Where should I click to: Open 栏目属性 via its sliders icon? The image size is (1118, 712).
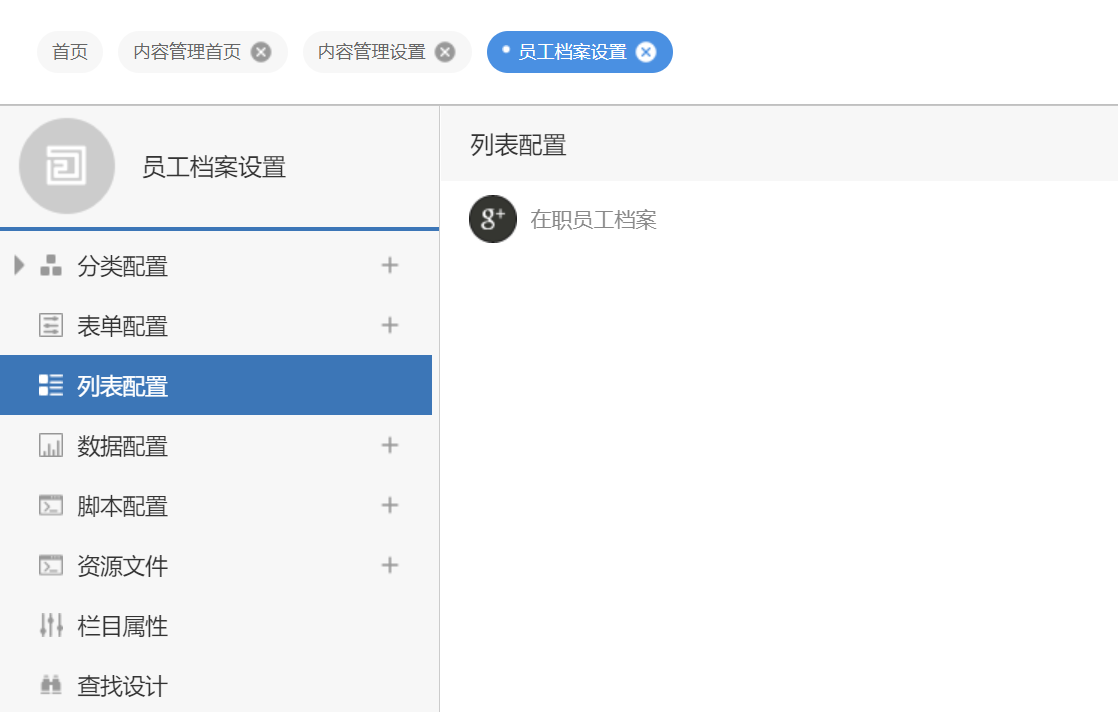[x=50, y=625]
